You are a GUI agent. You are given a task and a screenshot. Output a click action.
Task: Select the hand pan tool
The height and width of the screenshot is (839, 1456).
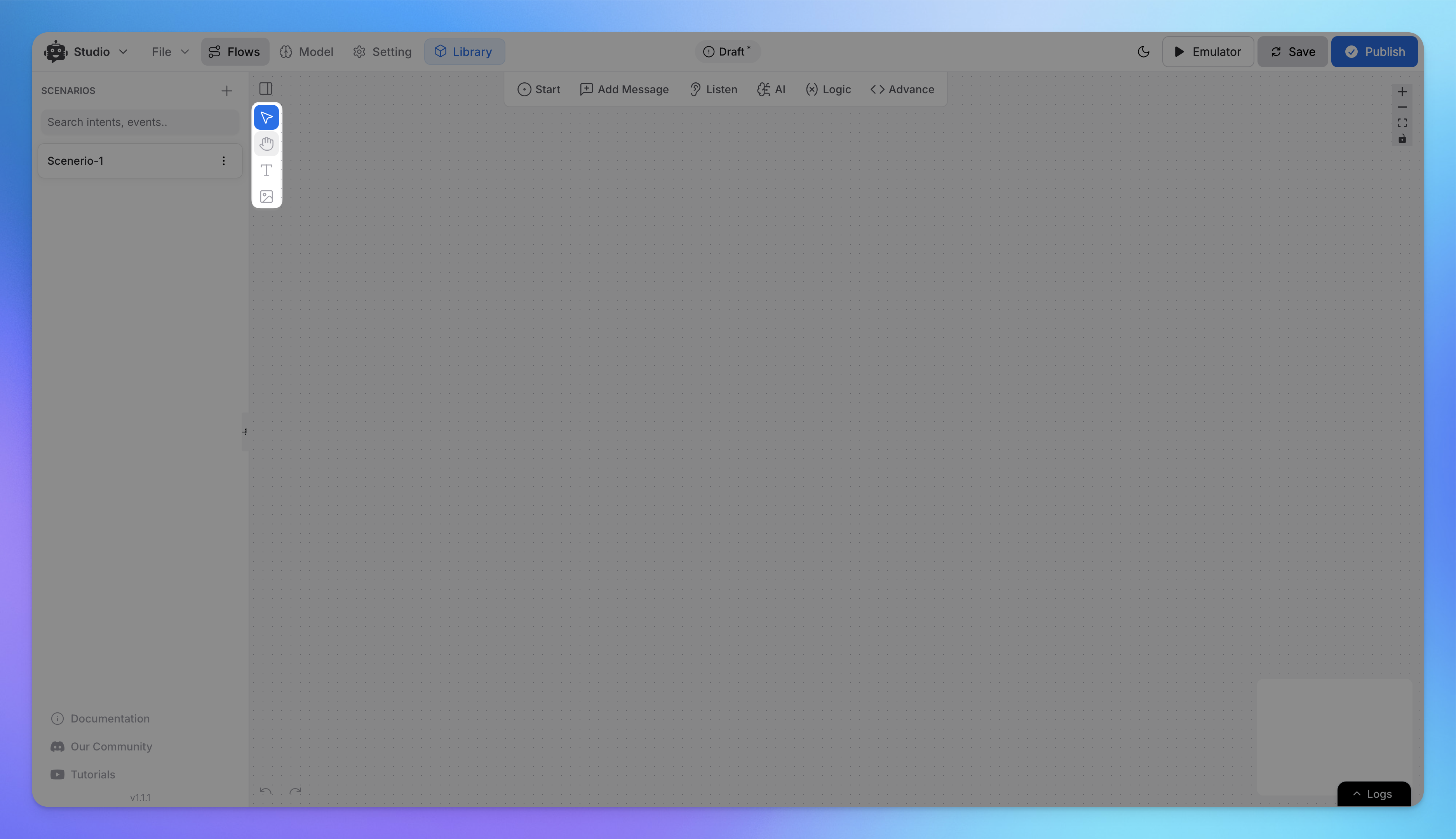click(266, 144)
